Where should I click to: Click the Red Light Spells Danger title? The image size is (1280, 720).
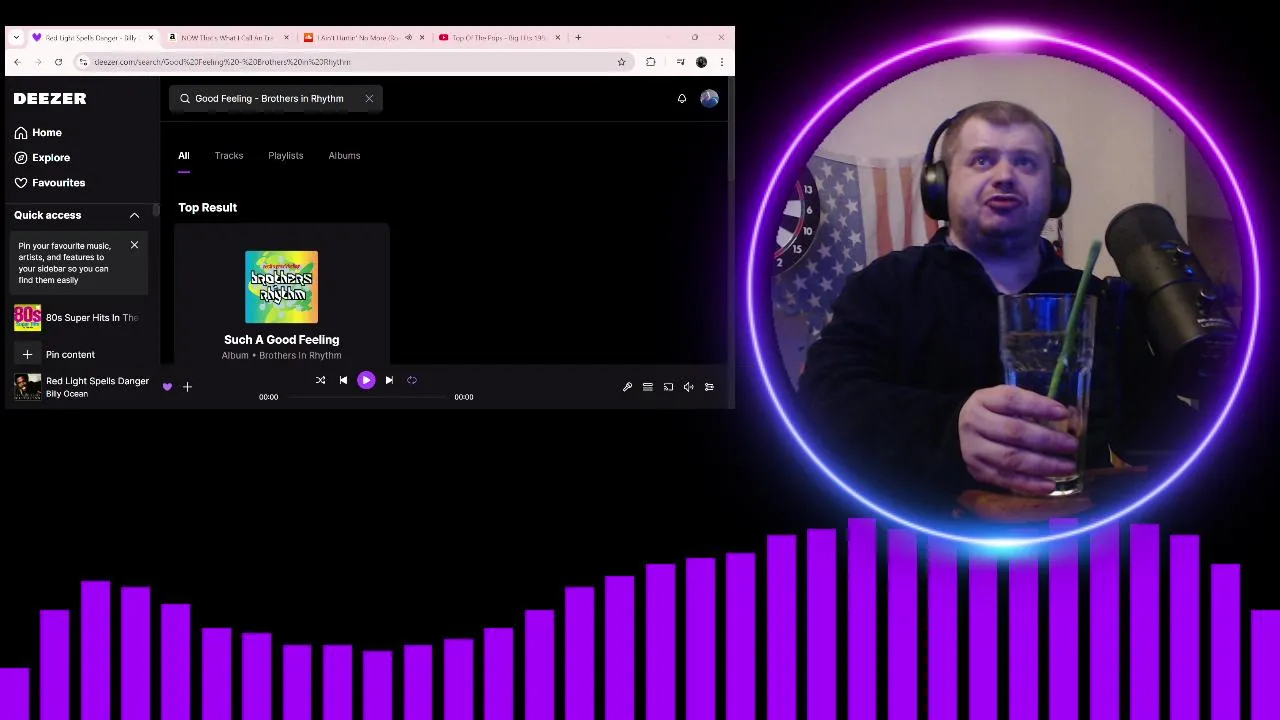coord(97,381)
